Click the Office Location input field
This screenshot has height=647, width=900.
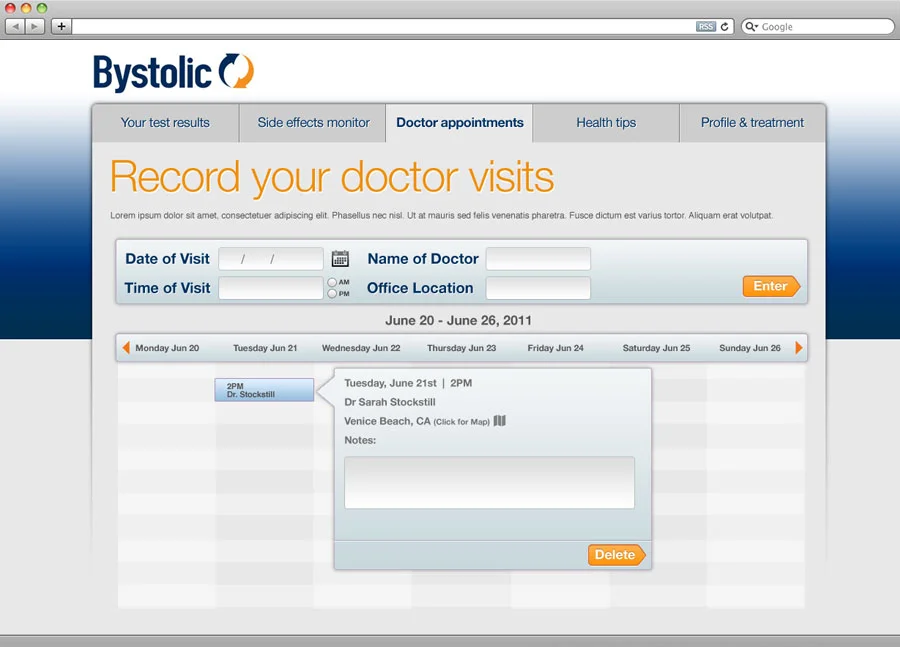(538, 288)
